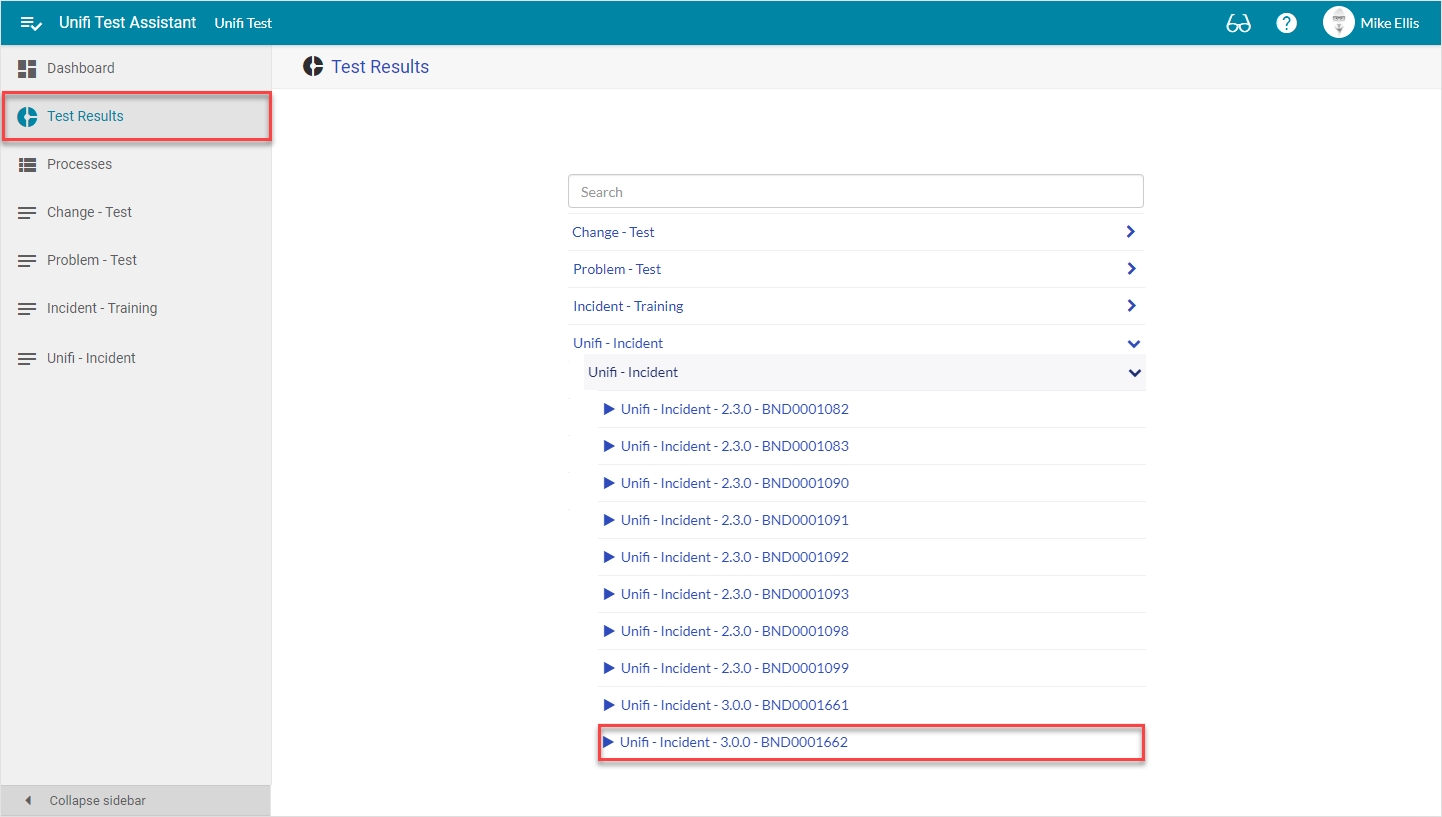Select Test Results in the sidebar
Viewport: 1442px width, 817px height.
(x=85, y=117)
